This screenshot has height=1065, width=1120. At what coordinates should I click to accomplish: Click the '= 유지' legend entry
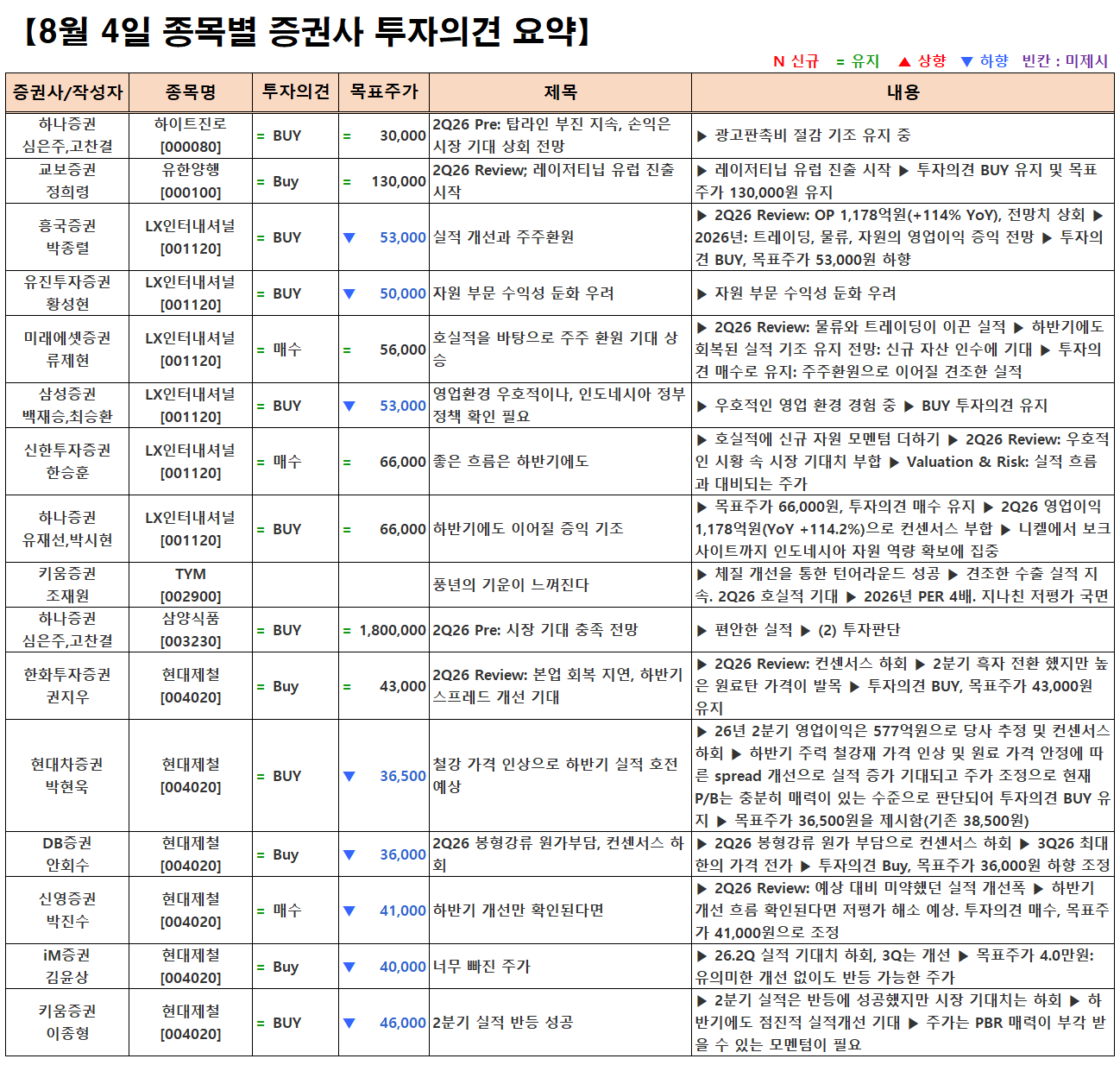coord(858,61)
